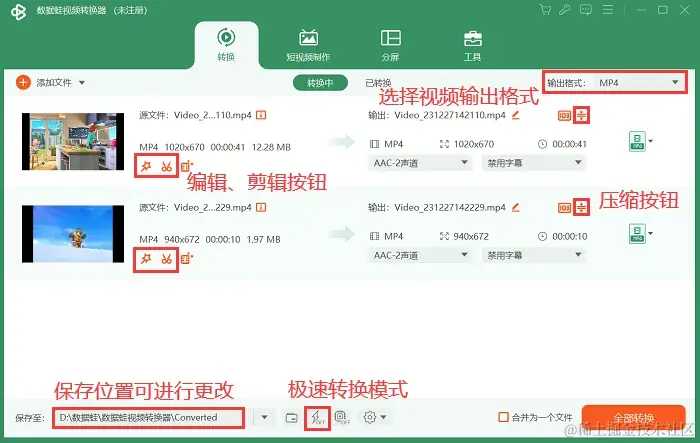Toggle the lightning fast conversion mode

click(x=317, y=418)
